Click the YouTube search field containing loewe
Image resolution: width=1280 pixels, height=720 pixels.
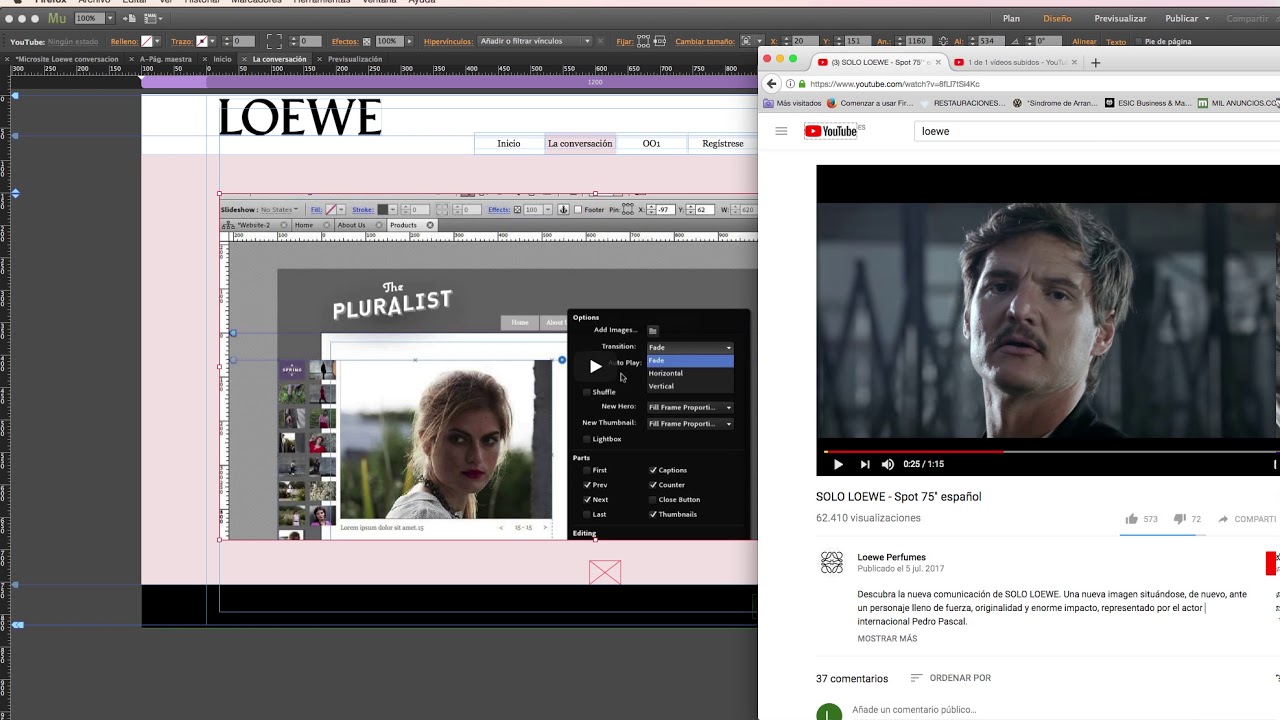click(x=1097, y=131)
